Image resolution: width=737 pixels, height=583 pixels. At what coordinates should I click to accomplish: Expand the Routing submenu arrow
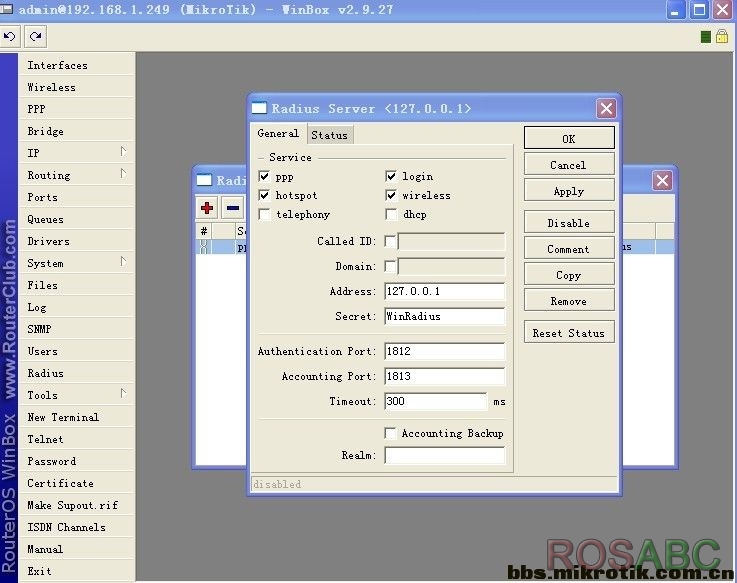[123, 173]
